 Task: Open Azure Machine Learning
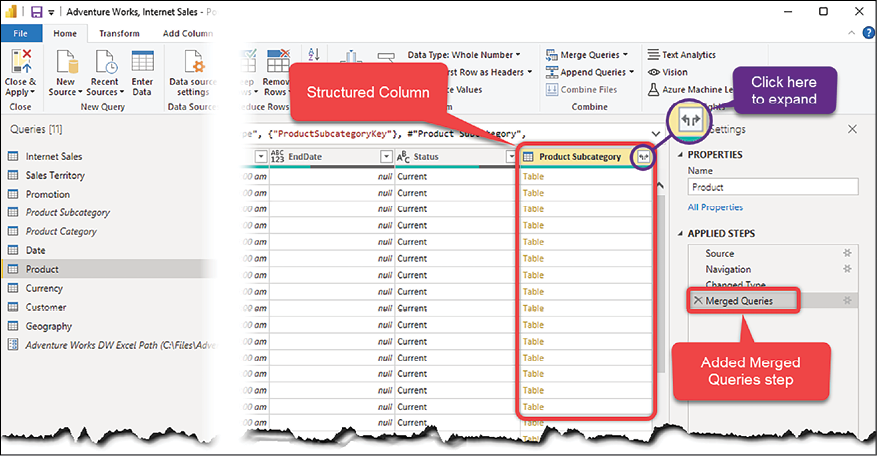click(x=690, y=90)
